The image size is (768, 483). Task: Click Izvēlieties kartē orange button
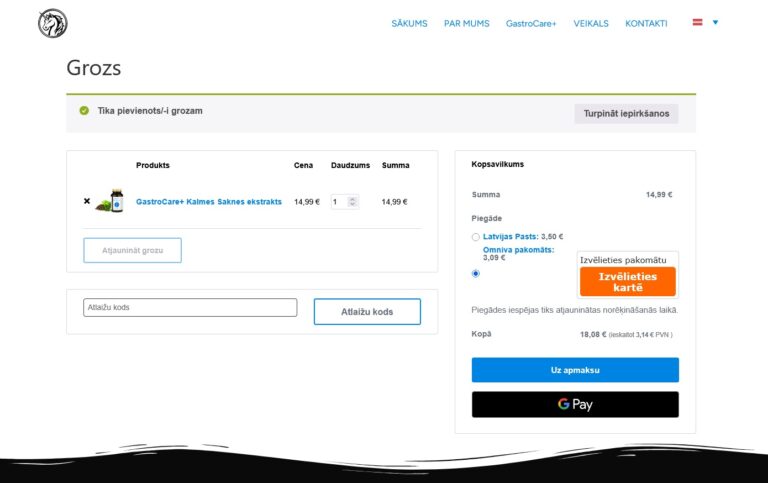(627, 282)
